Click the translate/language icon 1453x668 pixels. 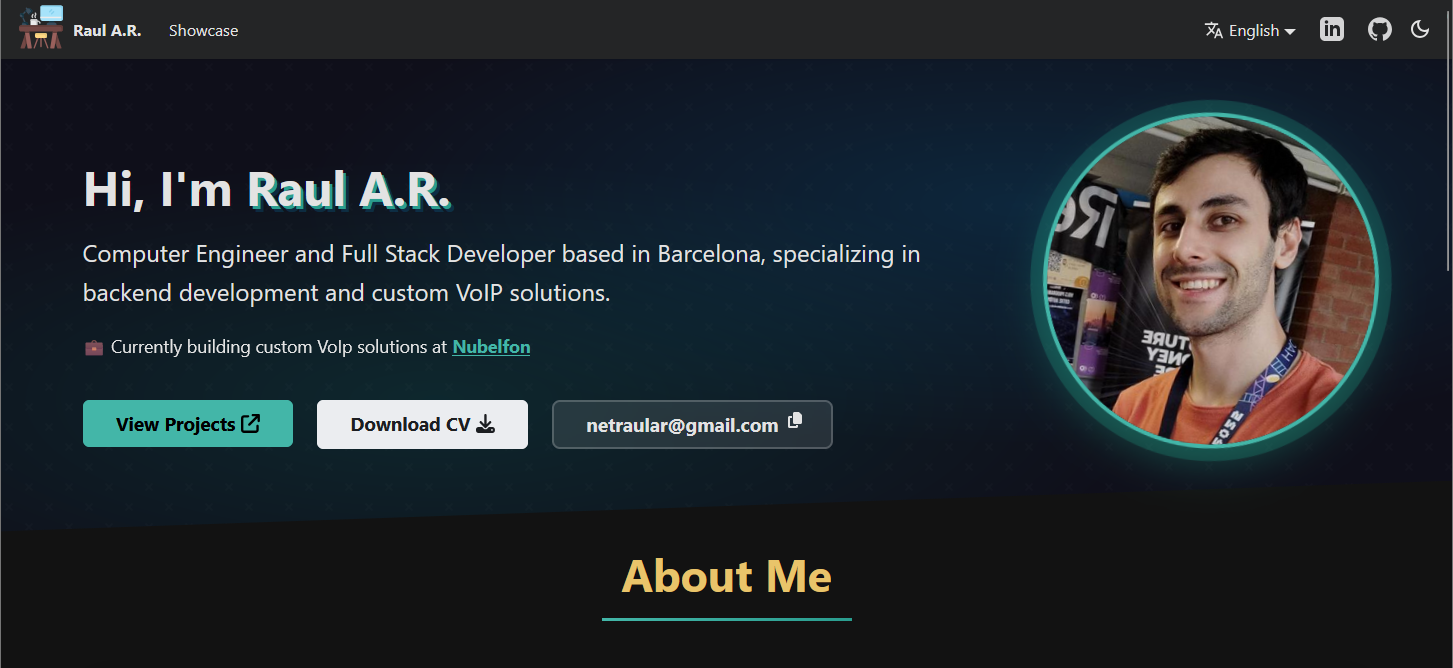click(1212, 30)
